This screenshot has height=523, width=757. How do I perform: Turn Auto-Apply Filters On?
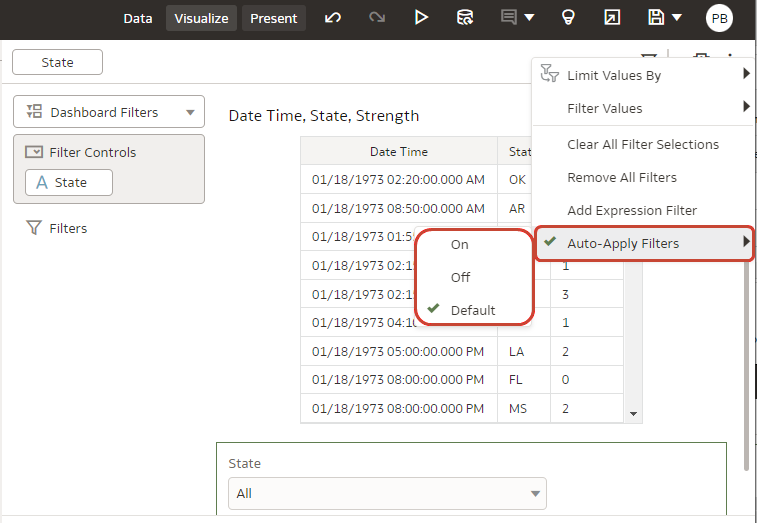point(460,244)
